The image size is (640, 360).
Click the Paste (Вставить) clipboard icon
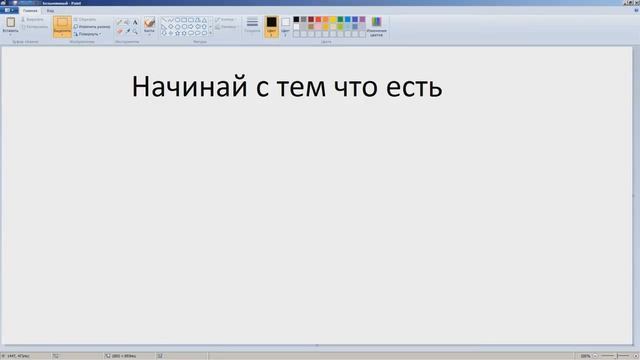coord(11,22)
